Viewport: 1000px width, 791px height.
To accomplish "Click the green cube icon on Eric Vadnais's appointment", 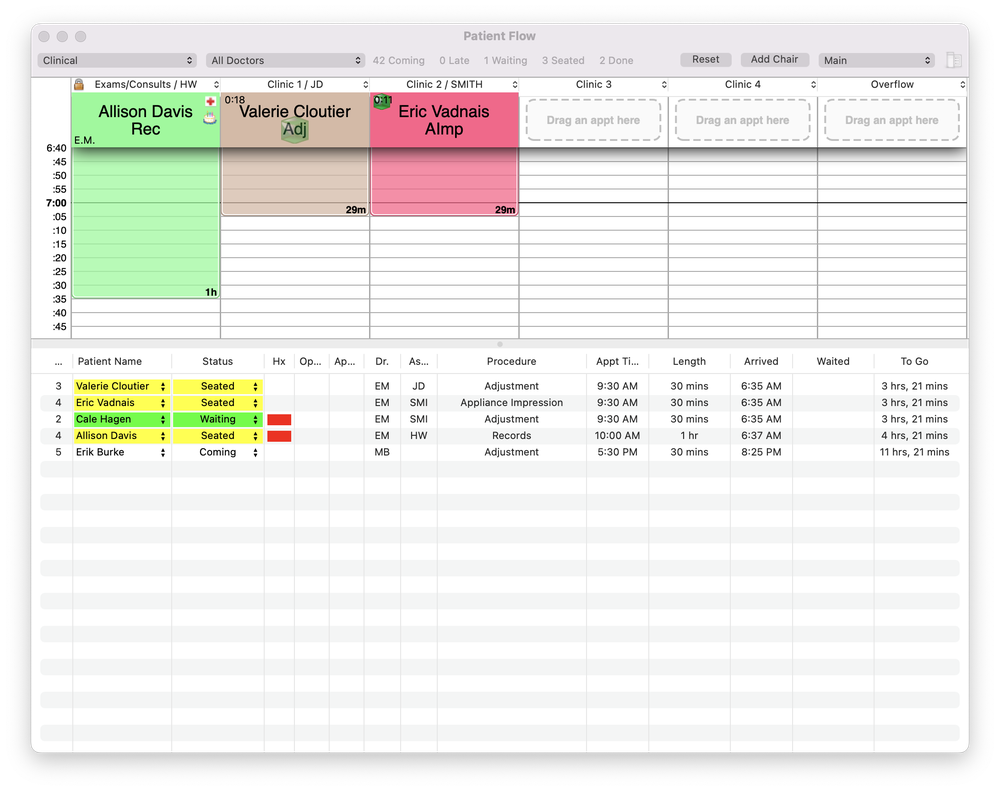I will pyautogui.click(x=382, y=101).
